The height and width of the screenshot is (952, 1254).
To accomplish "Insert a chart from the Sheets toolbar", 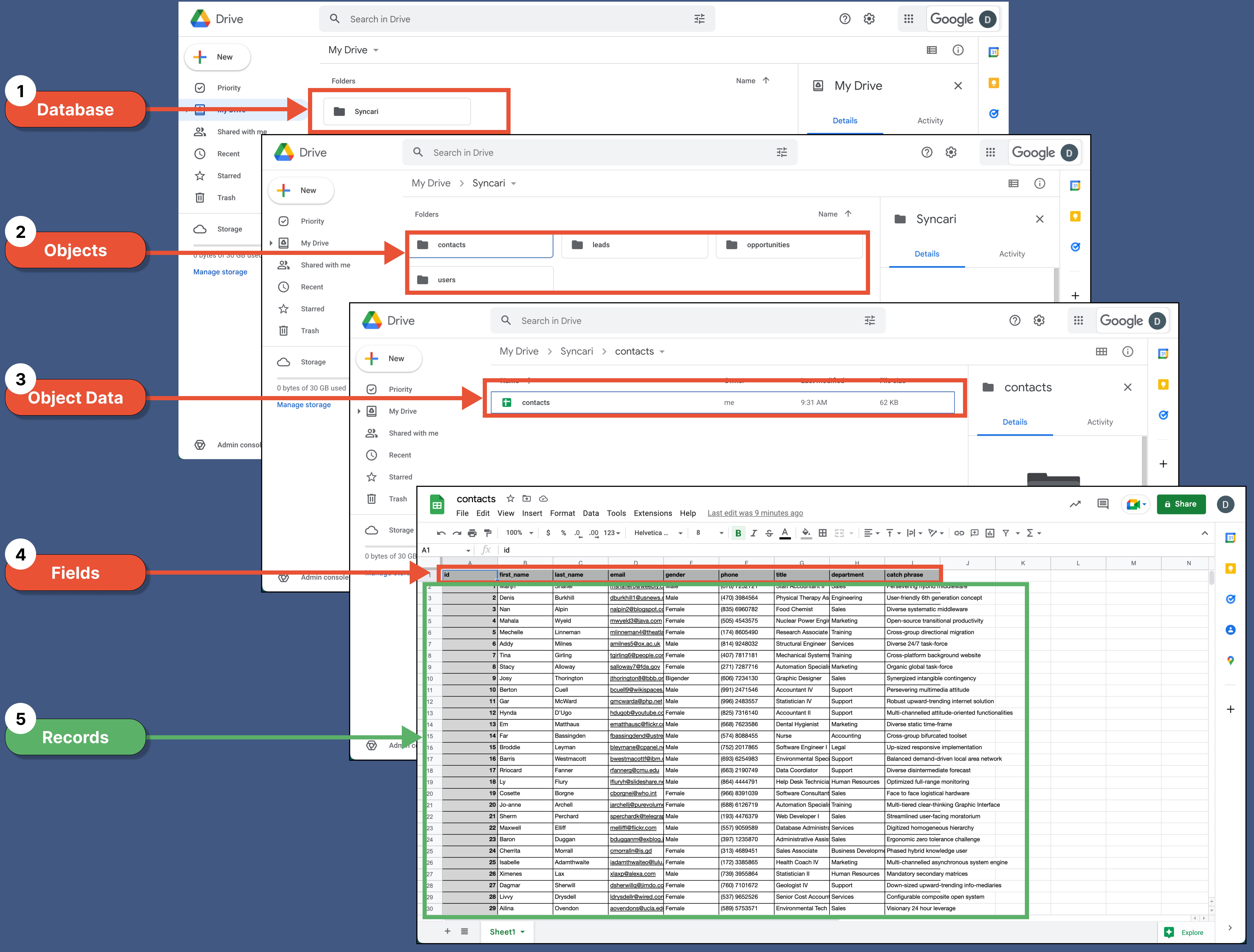I will [x=990, y=533].
